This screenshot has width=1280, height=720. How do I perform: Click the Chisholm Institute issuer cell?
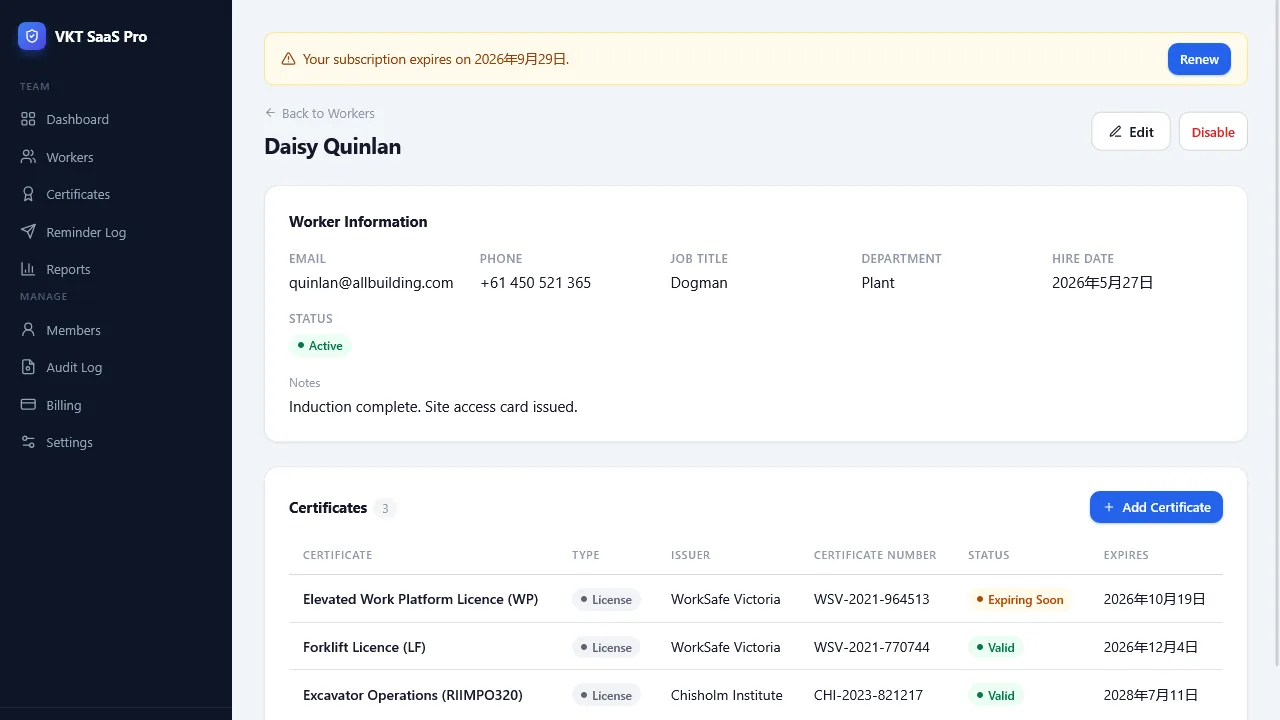[727, 695]
